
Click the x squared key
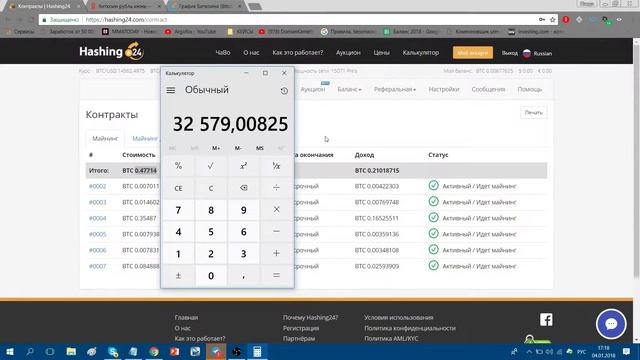pos(243,166)
